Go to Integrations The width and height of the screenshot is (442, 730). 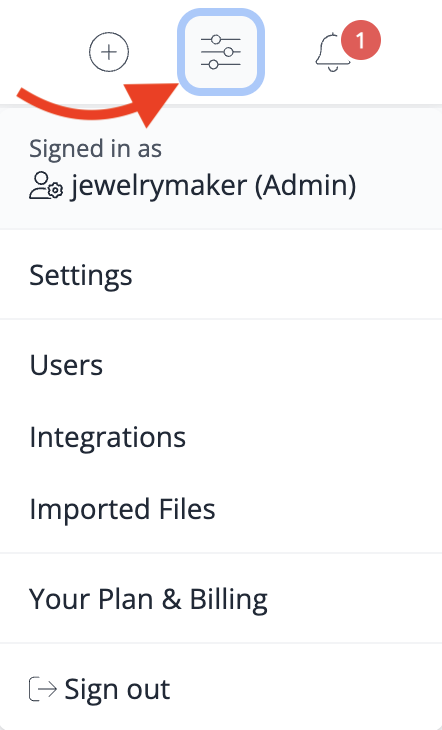(221, 437)
